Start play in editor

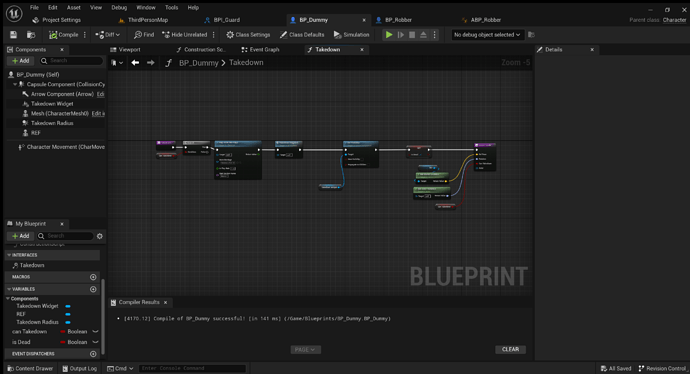389,35
